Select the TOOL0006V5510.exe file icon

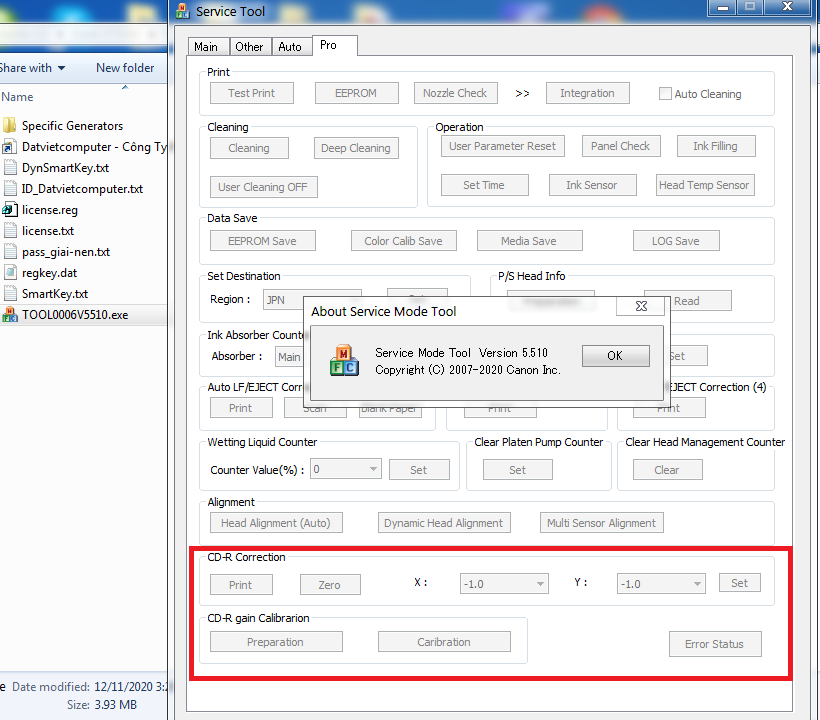pos(10,315)
